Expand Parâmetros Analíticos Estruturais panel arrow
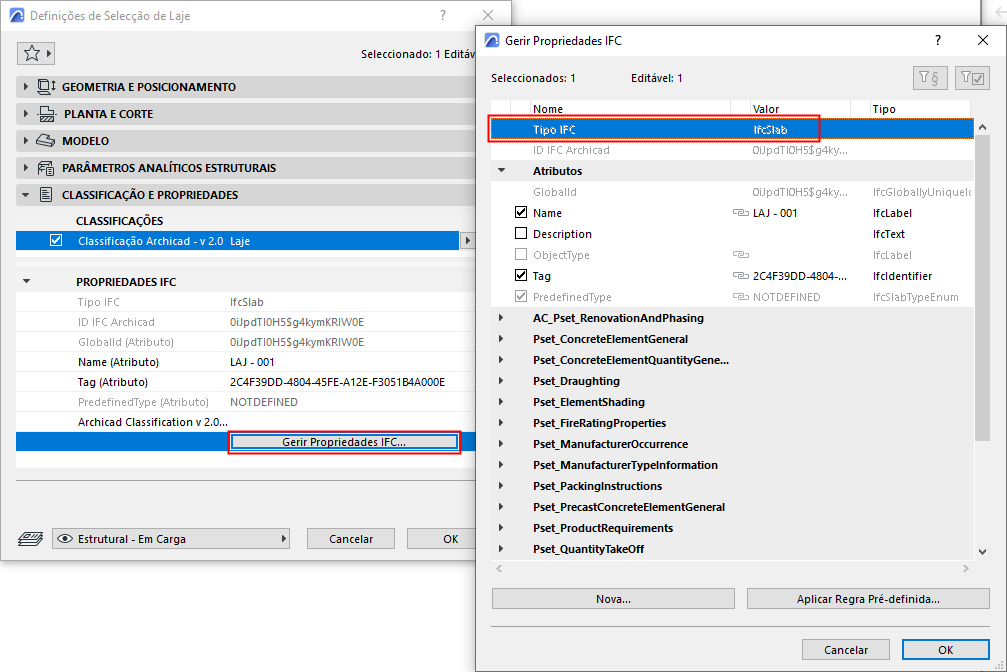Image resolution: width=1007 pixels, height=672 pixels. [x=26, y=168]
